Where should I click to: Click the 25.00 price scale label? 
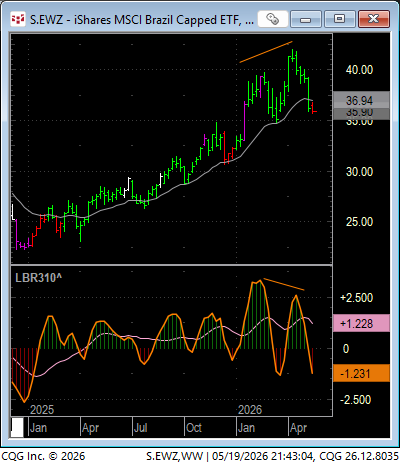click(x=359, y=222)
